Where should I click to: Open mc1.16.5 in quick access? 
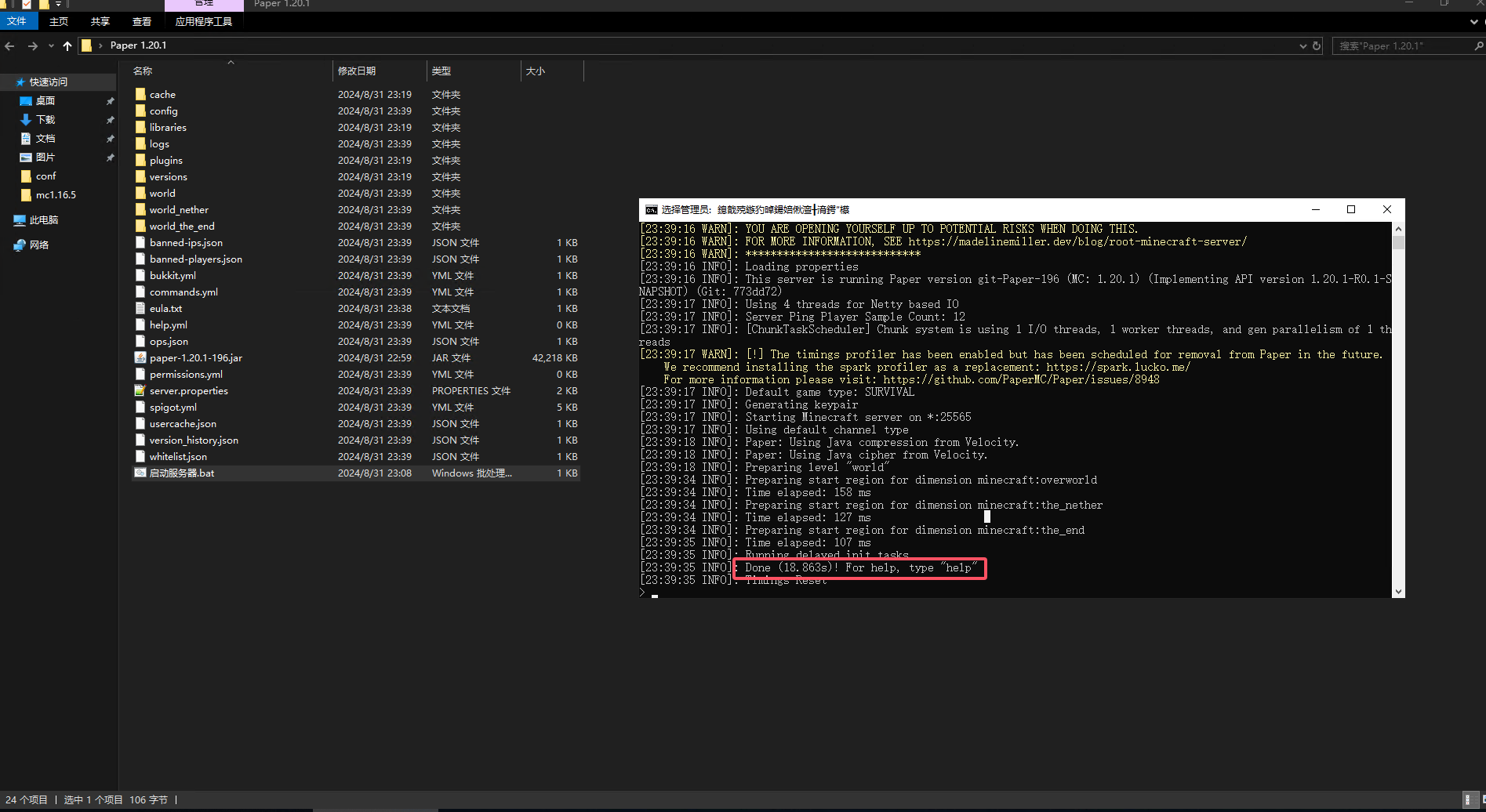click(56, 194)
